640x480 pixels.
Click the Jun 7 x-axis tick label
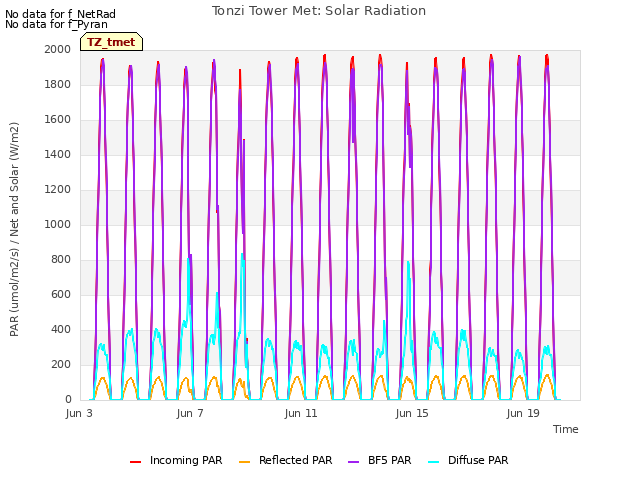(190, 413)
